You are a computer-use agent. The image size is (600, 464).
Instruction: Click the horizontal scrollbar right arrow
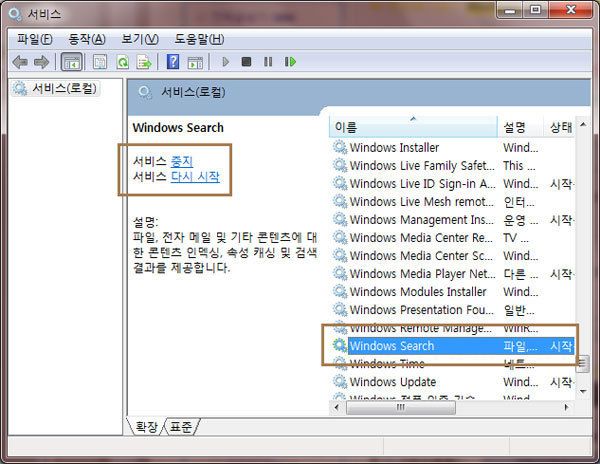click(566, 407)
